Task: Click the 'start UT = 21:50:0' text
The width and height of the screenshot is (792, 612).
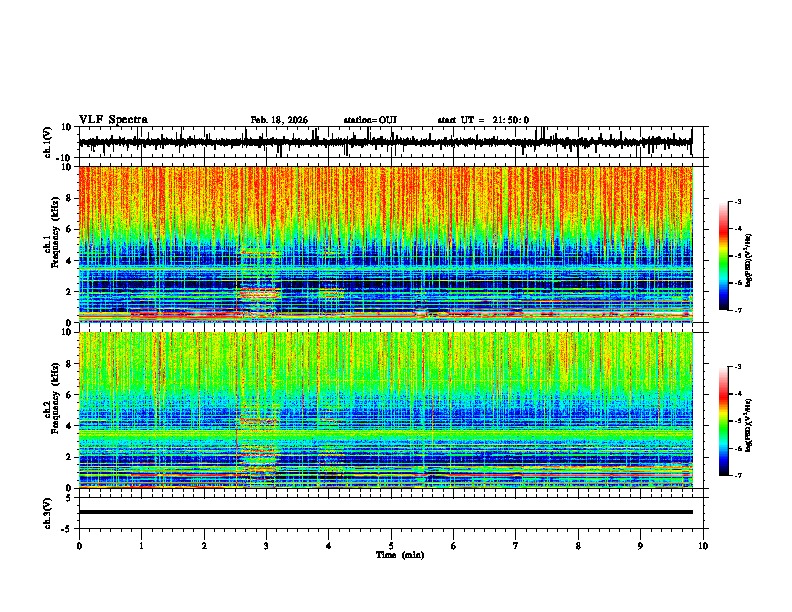Action: (483, 120)
